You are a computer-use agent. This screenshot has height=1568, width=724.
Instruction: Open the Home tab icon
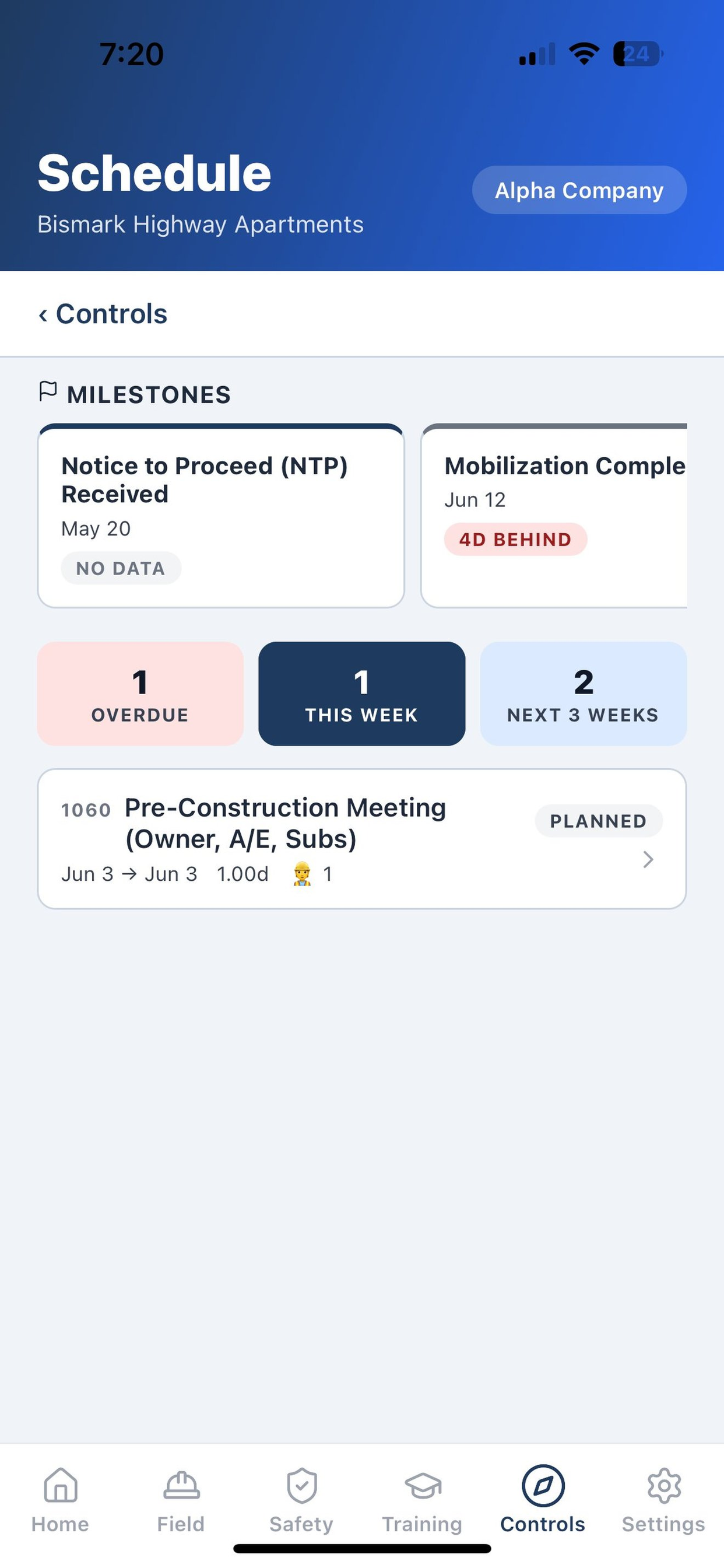pyautogui.click(x=60, y=1486)
